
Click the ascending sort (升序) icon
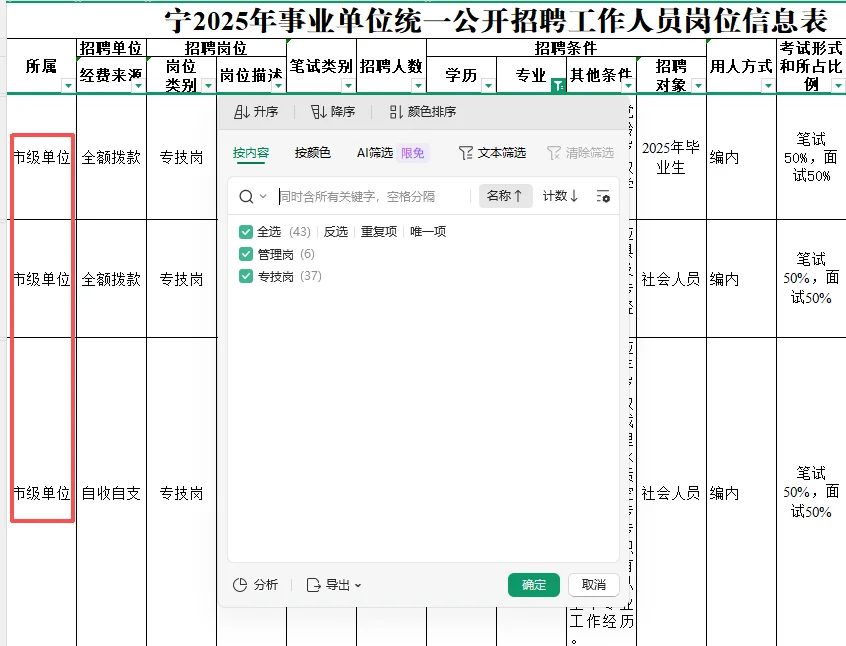pyautogui.click(x=241, y=112)
